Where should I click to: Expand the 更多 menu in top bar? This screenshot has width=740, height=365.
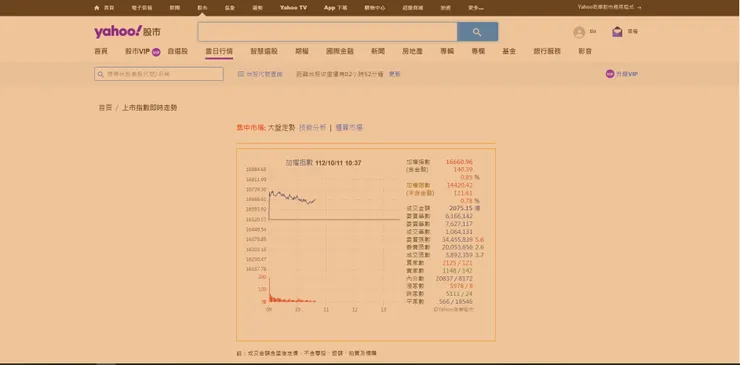(476, 8)
